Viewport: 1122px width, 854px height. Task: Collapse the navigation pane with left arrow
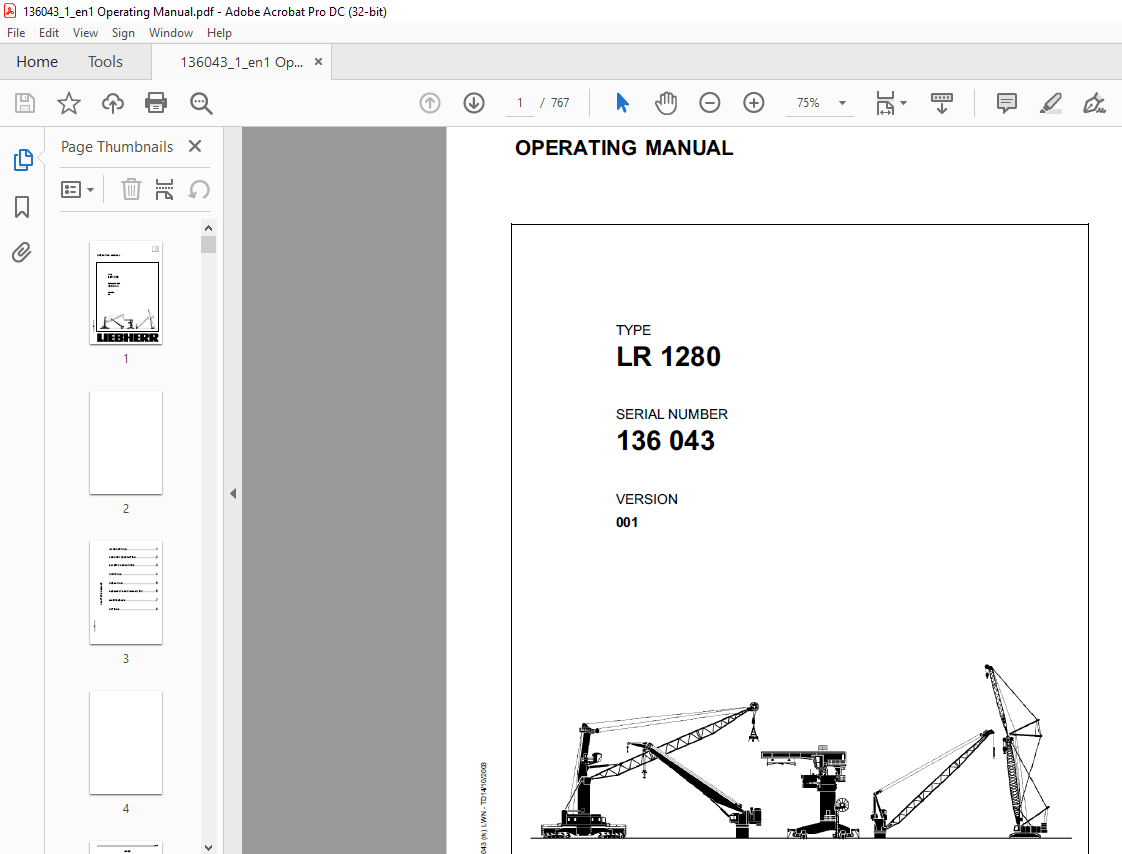(233, 493)
